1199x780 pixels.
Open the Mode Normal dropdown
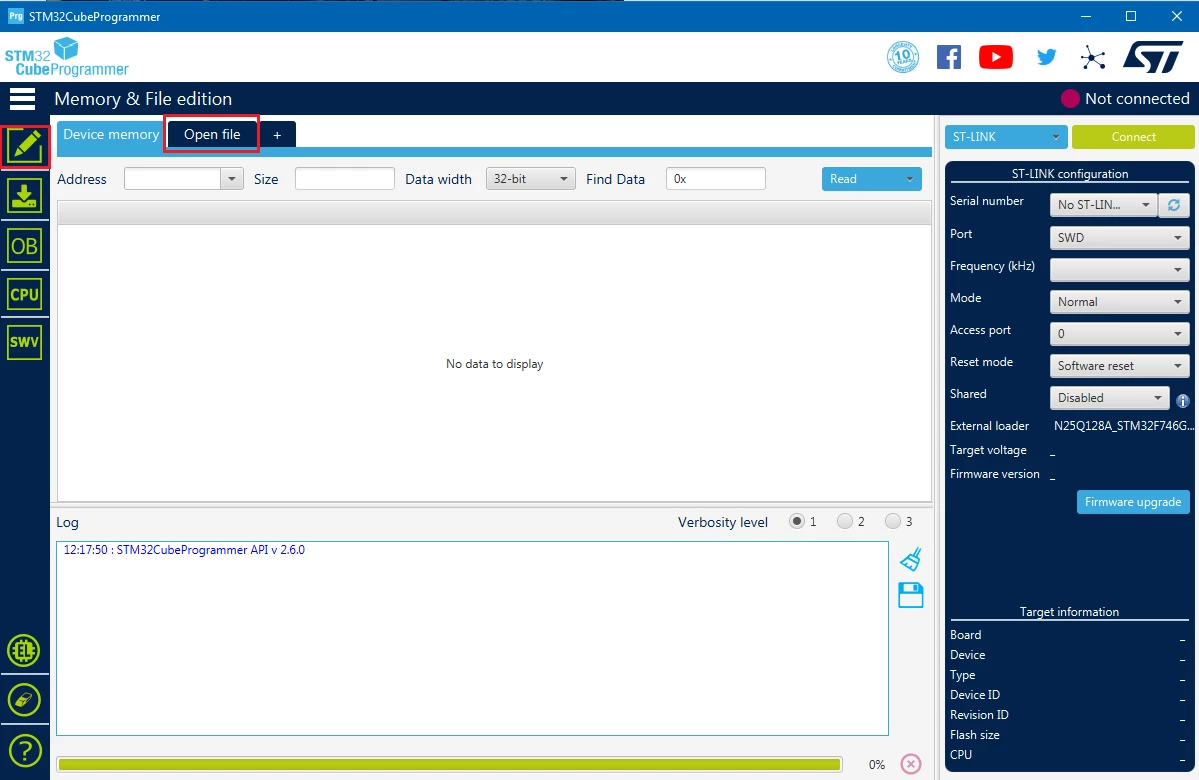tap(1119, 302)
